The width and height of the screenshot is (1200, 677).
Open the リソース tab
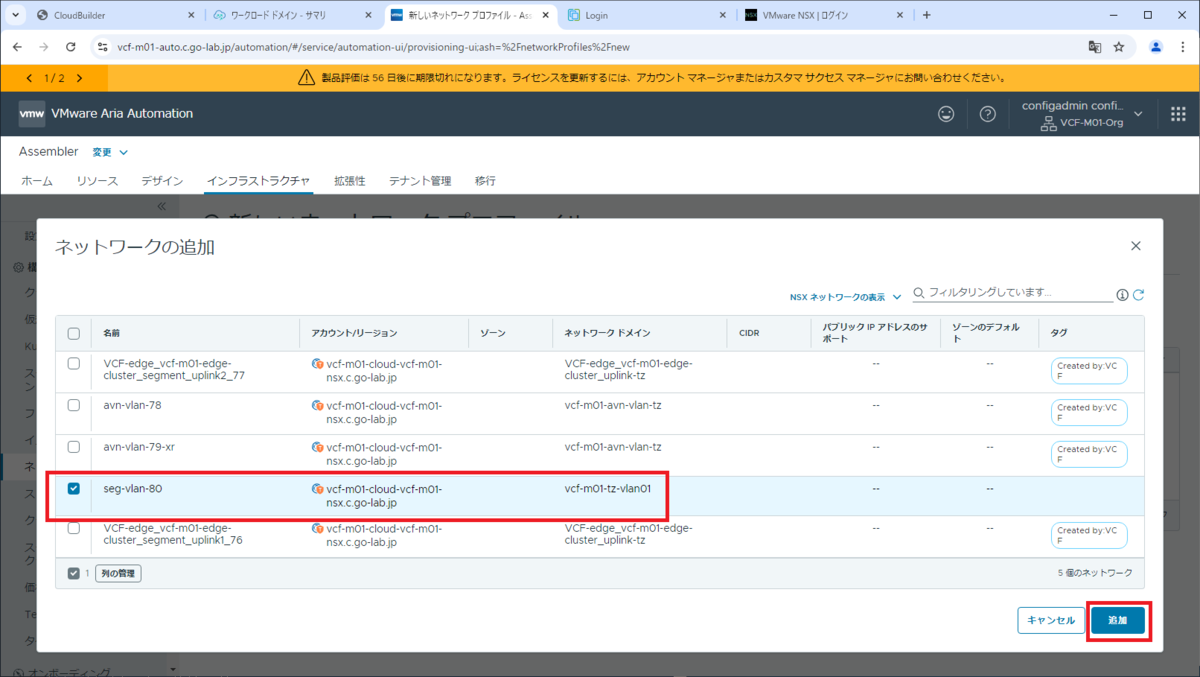(x=97, y=181)
